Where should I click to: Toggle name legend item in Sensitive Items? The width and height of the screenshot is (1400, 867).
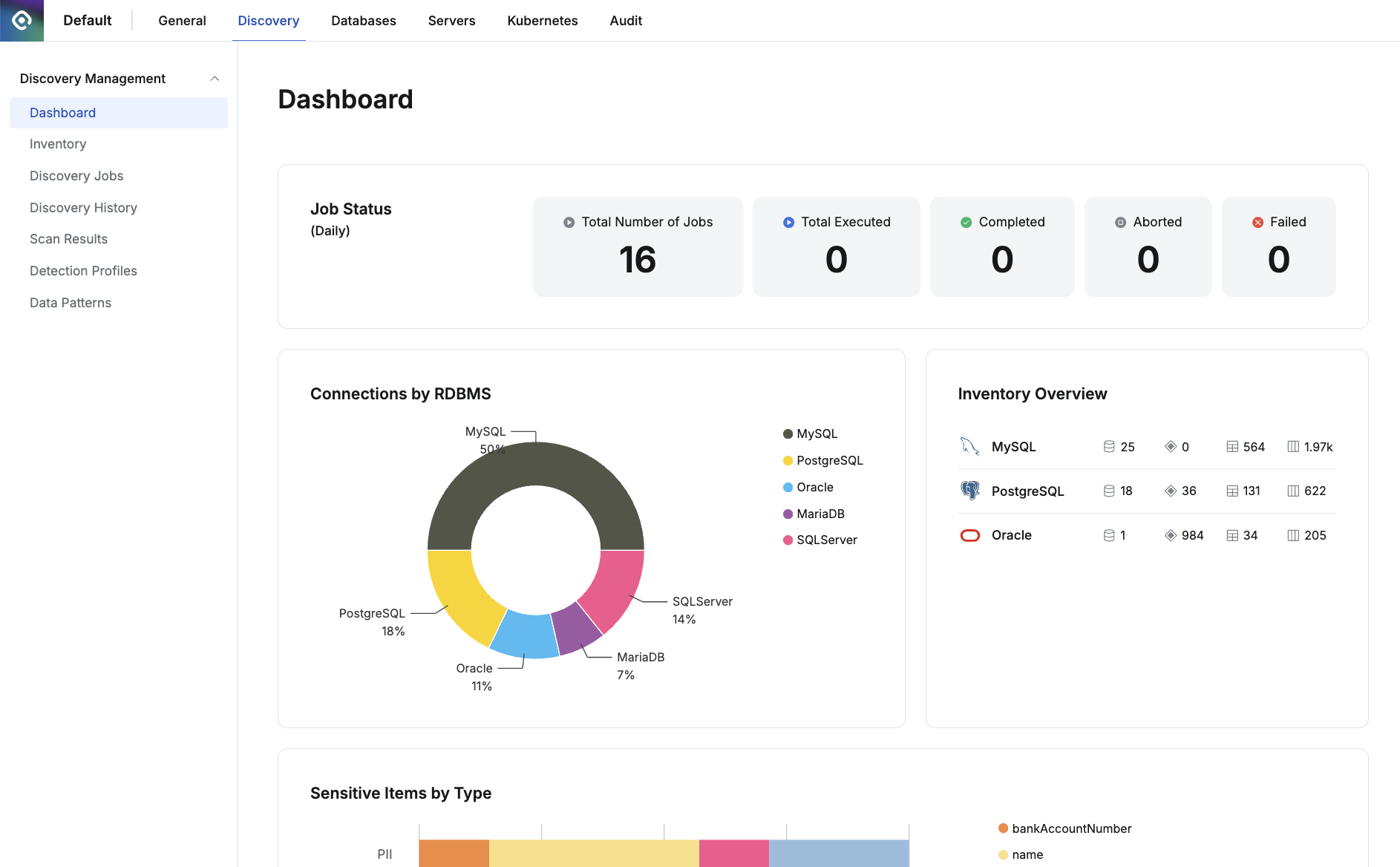[x=1021, y=854]
